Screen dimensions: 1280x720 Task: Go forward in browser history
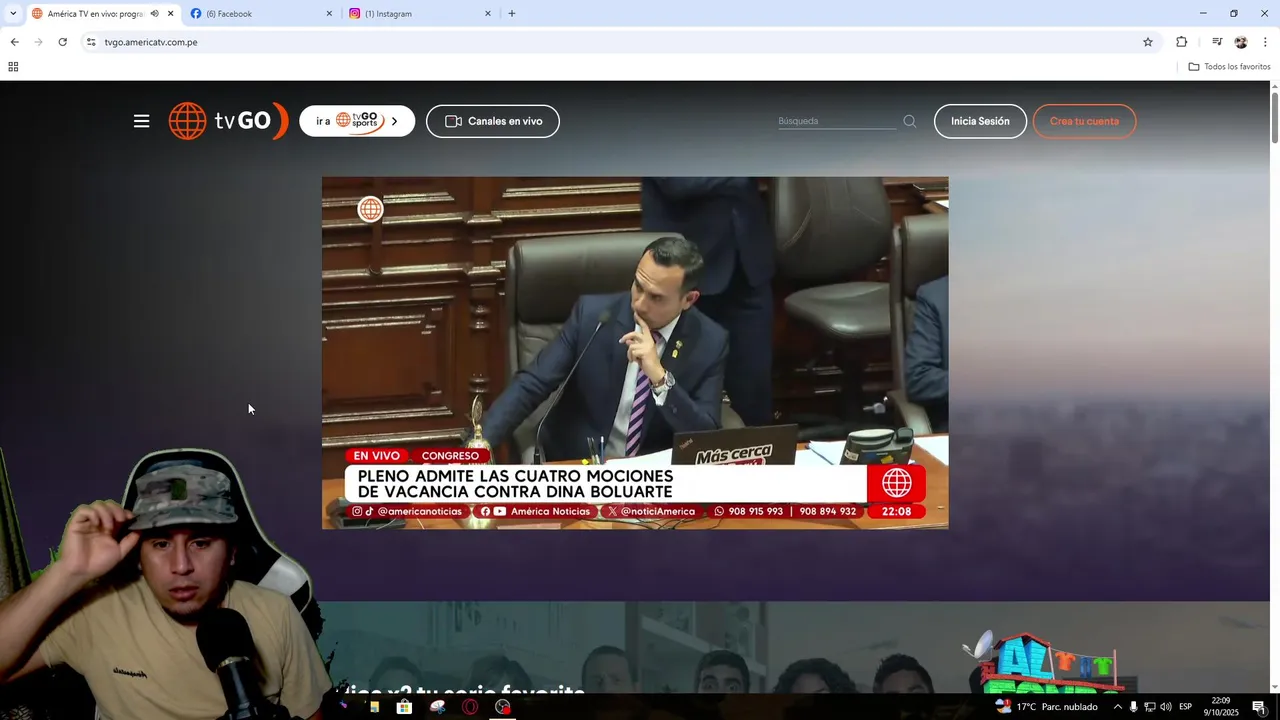coord(38,42)
